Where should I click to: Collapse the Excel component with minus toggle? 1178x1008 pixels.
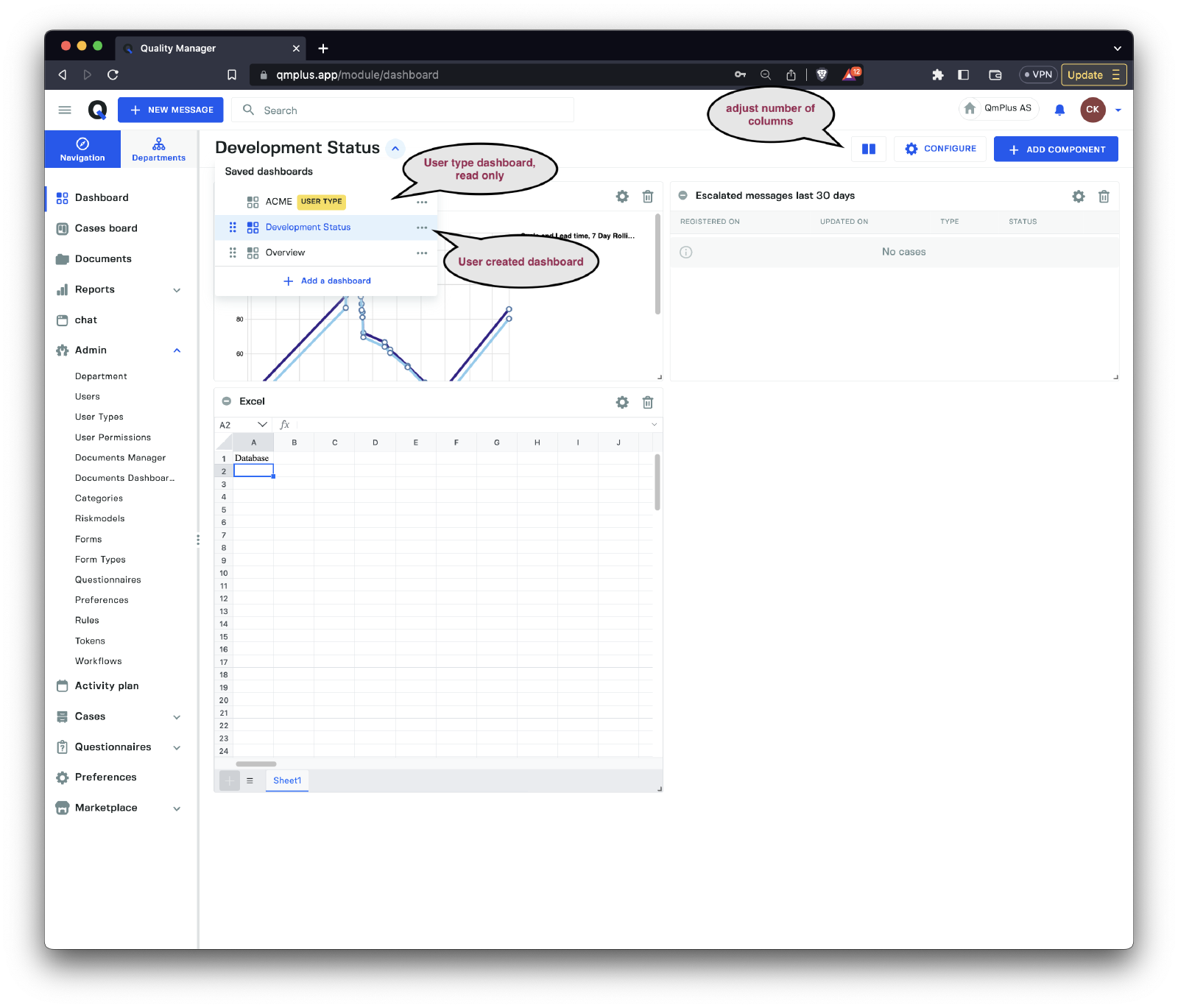pyautogui.click(x=227, y=401)
